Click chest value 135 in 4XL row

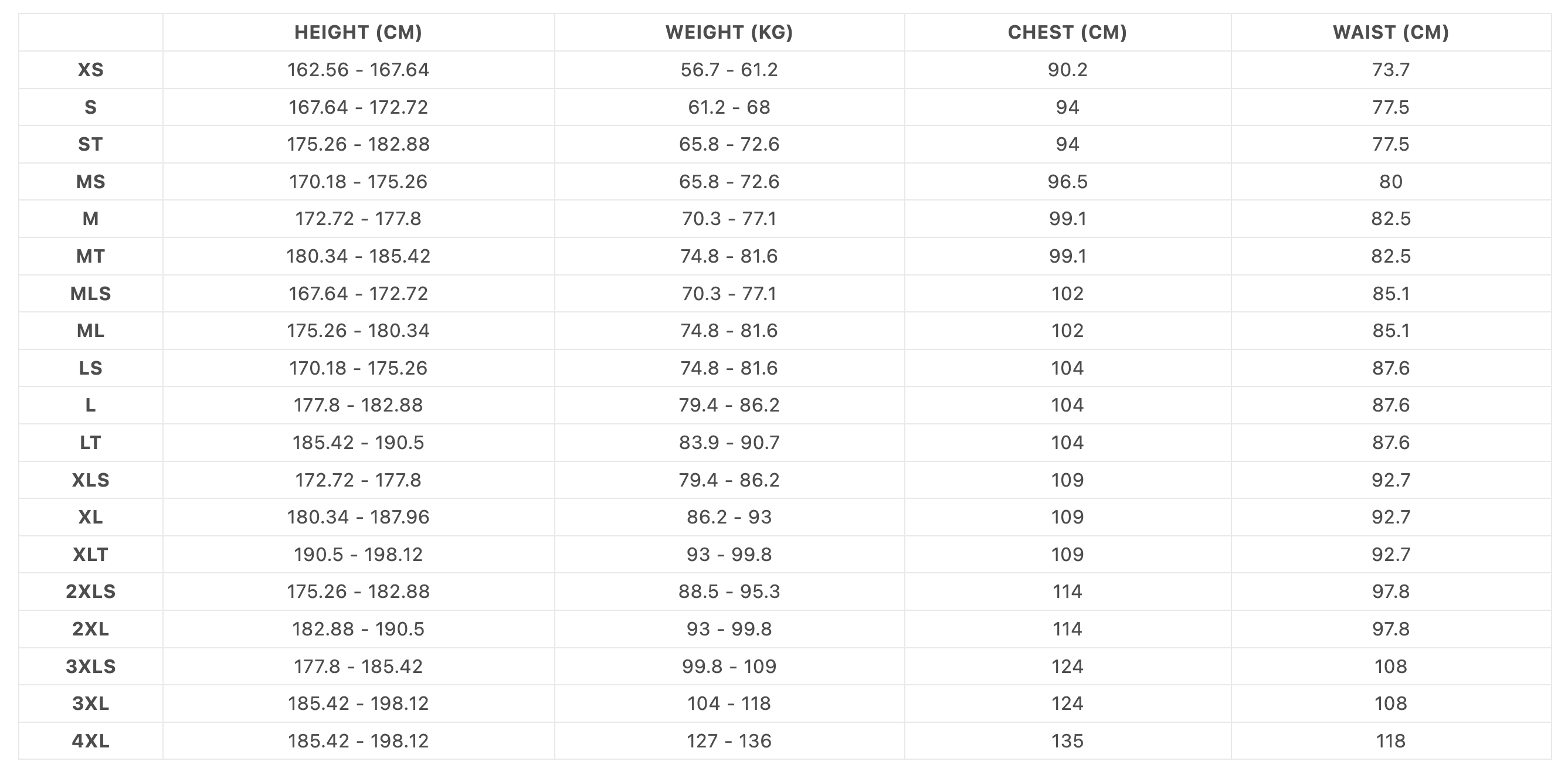pyautogui.click(x=1068, y=741)
